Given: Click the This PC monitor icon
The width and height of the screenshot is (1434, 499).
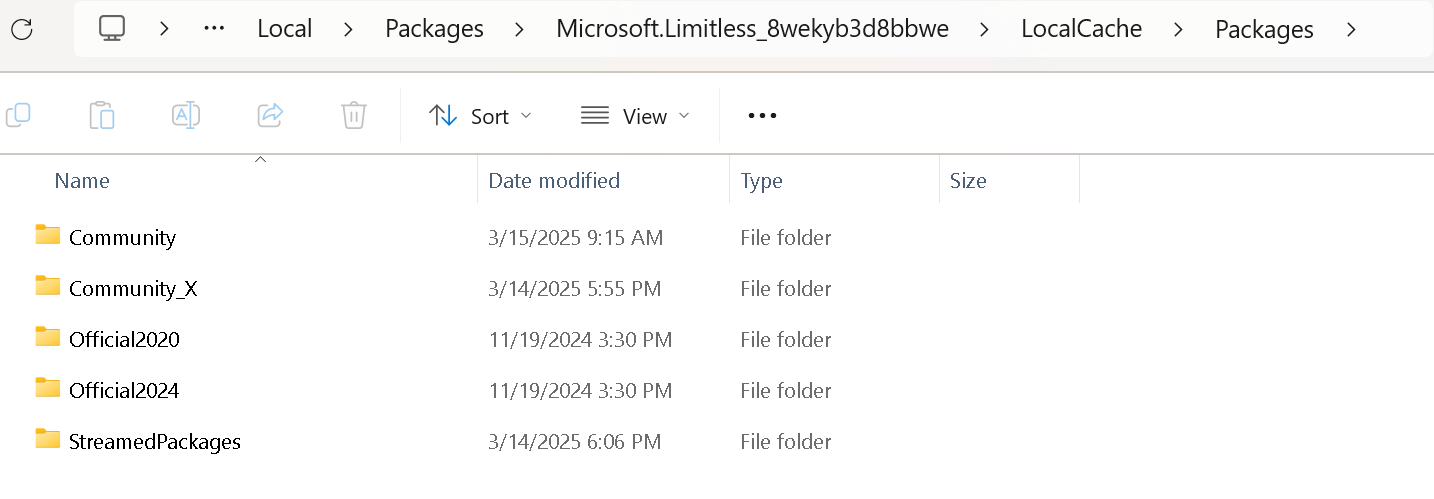Looking at the screenshot, I should [112, 29].
